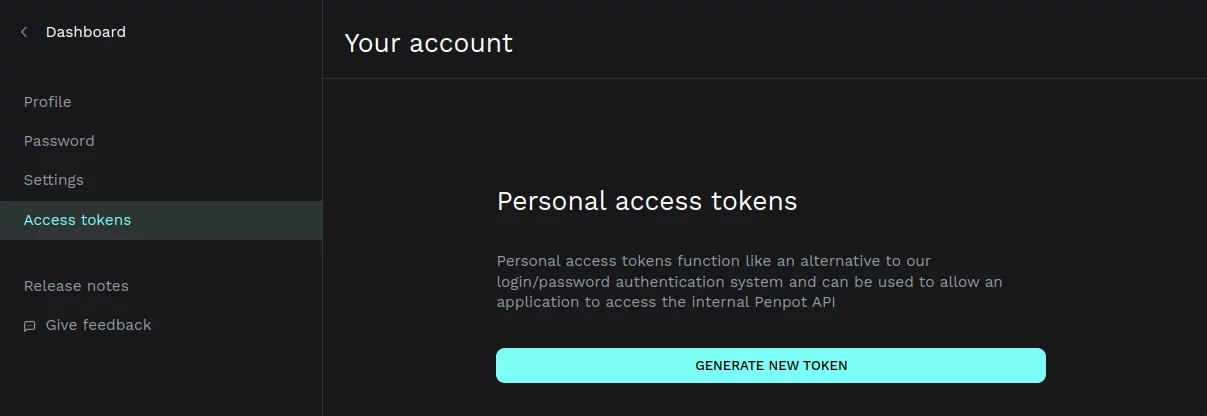The height and width of the screenshot is (416, 1207).
Task: Click the Give feedback text link
Action: [98, 325]
